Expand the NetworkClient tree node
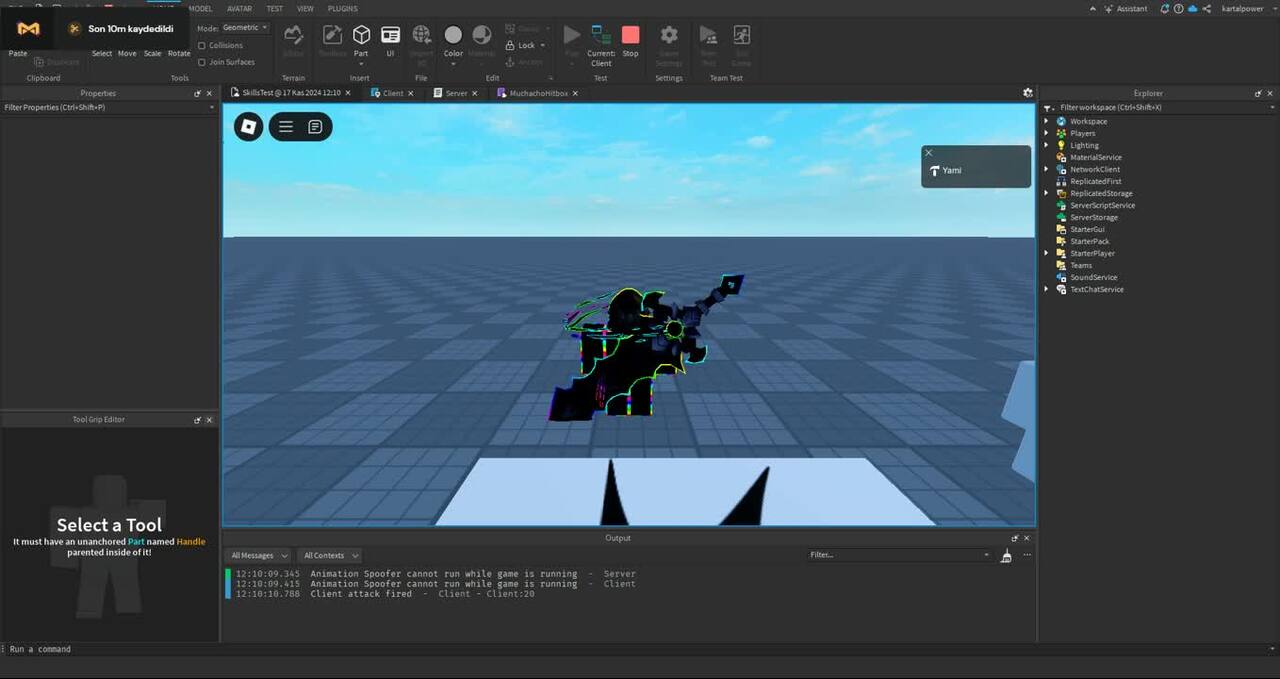The width and height of the screenshot is (1280, 679). pos(1047,169)
